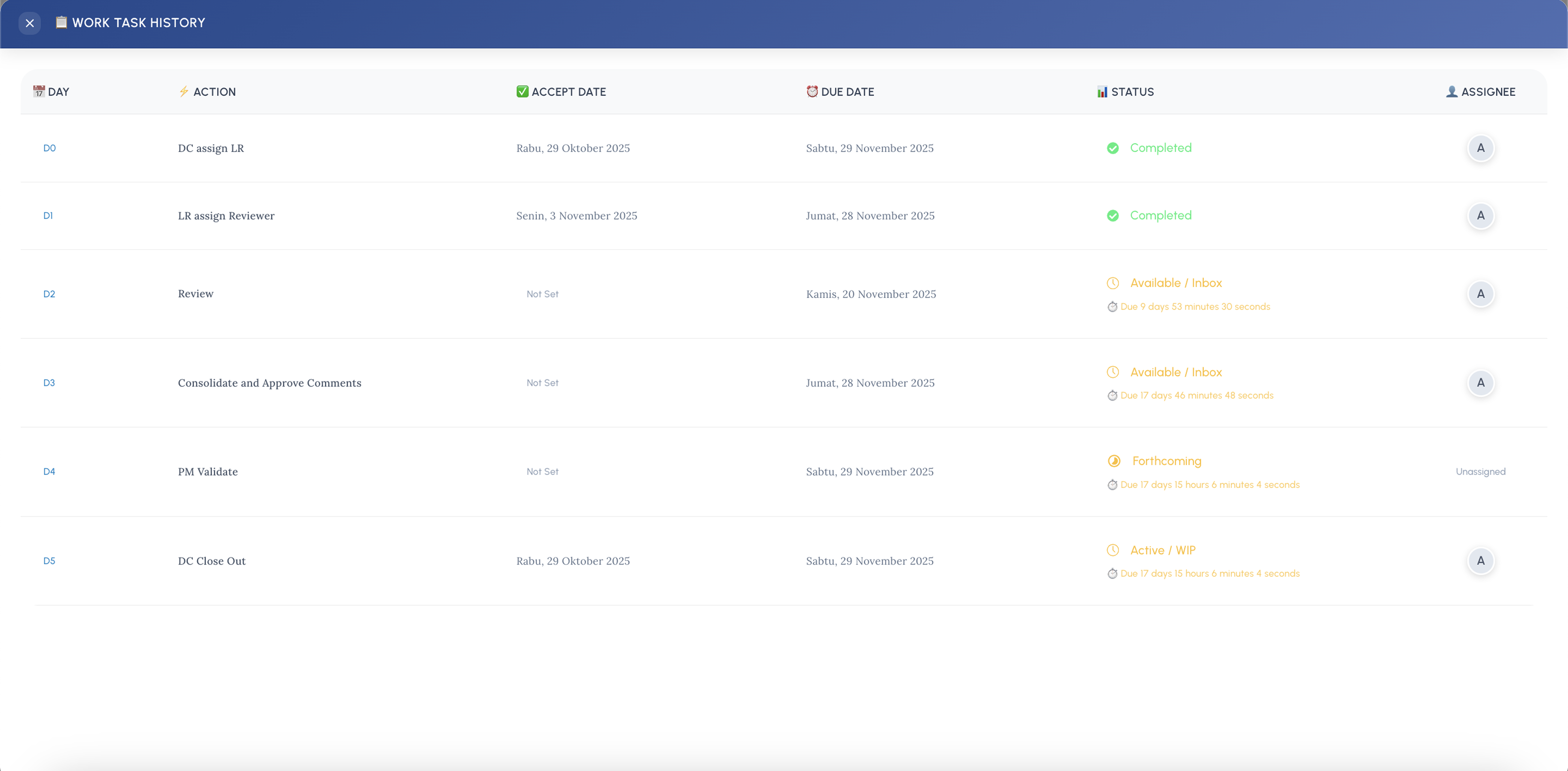Click the person icon in ASSIGNEE header
The height and width of the screenshot is (771, 1568).
(1452, 91)
